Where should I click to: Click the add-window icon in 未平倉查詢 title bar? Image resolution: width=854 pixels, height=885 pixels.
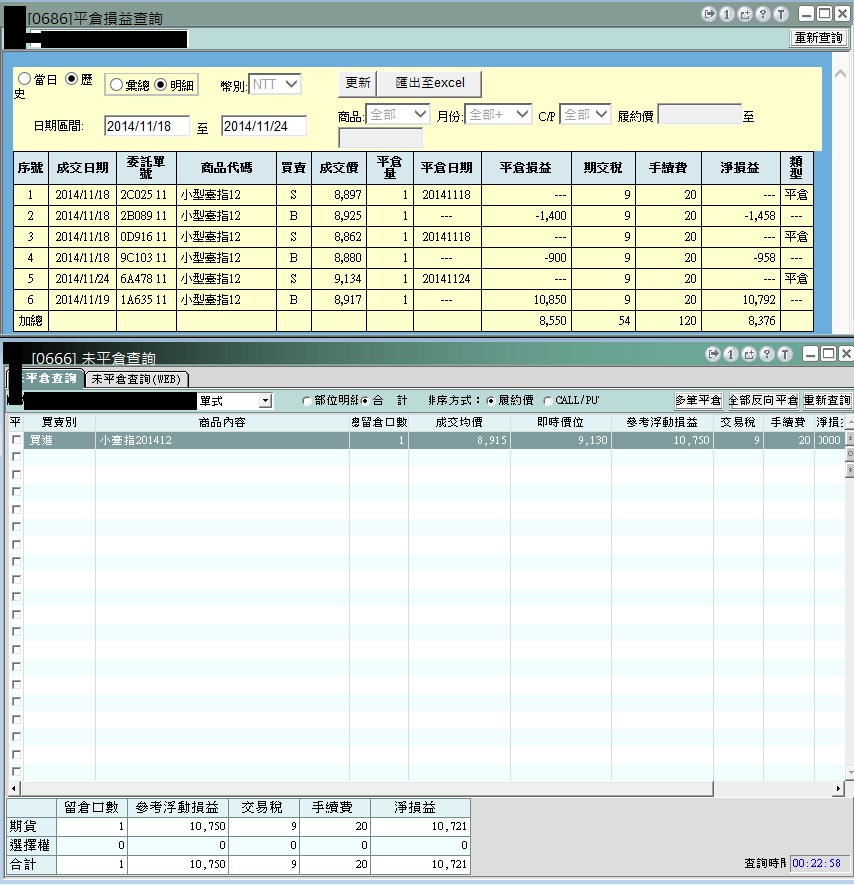(x=749, y=354)
